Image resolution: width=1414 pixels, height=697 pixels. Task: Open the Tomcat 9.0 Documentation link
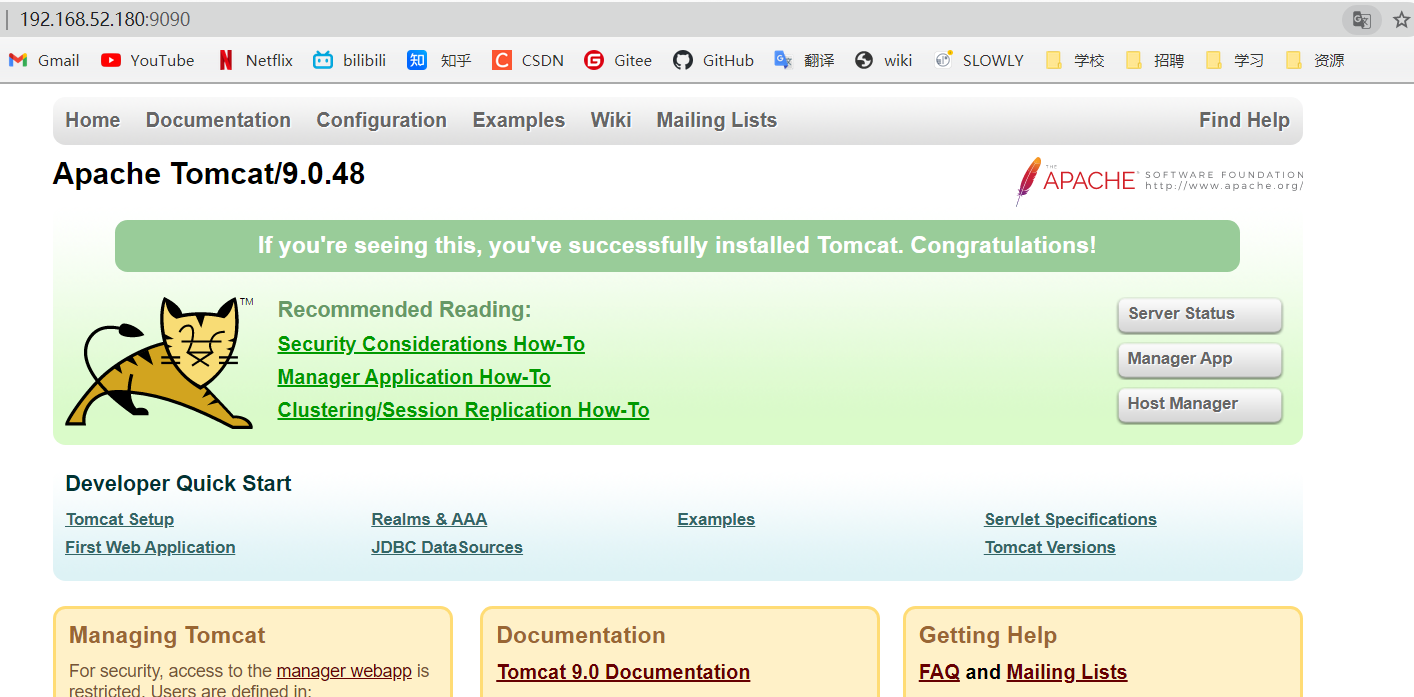coord(623,672)
